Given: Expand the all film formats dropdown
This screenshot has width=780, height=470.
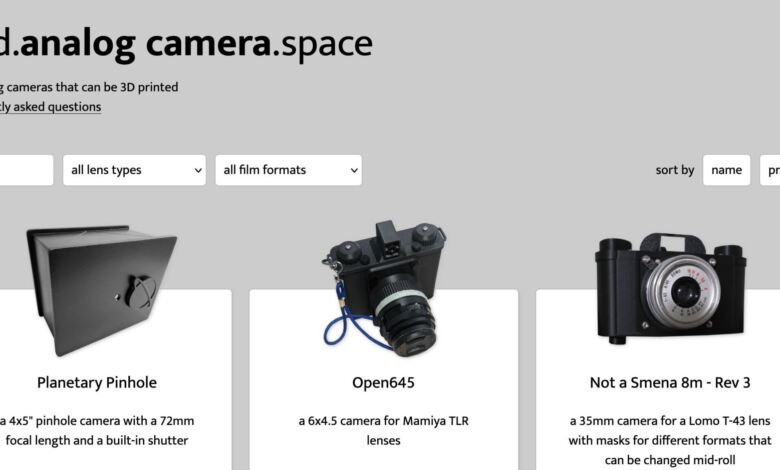Looking at the screenshot, I should 289,170.
